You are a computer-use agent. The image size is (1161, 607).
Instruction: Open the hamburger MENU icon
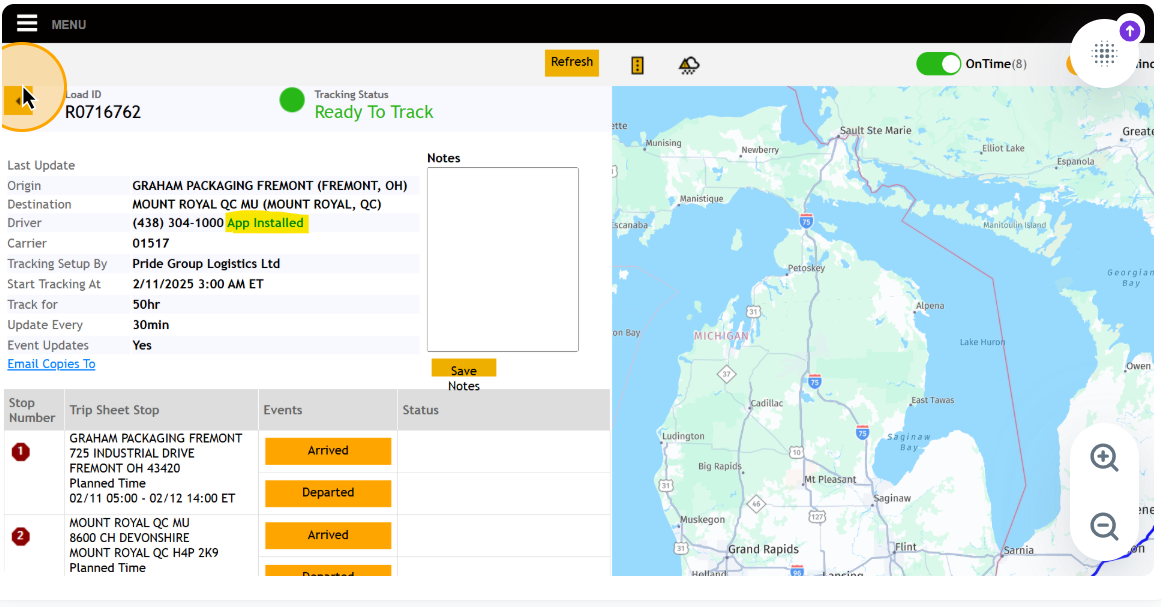[x=27, y=23]
